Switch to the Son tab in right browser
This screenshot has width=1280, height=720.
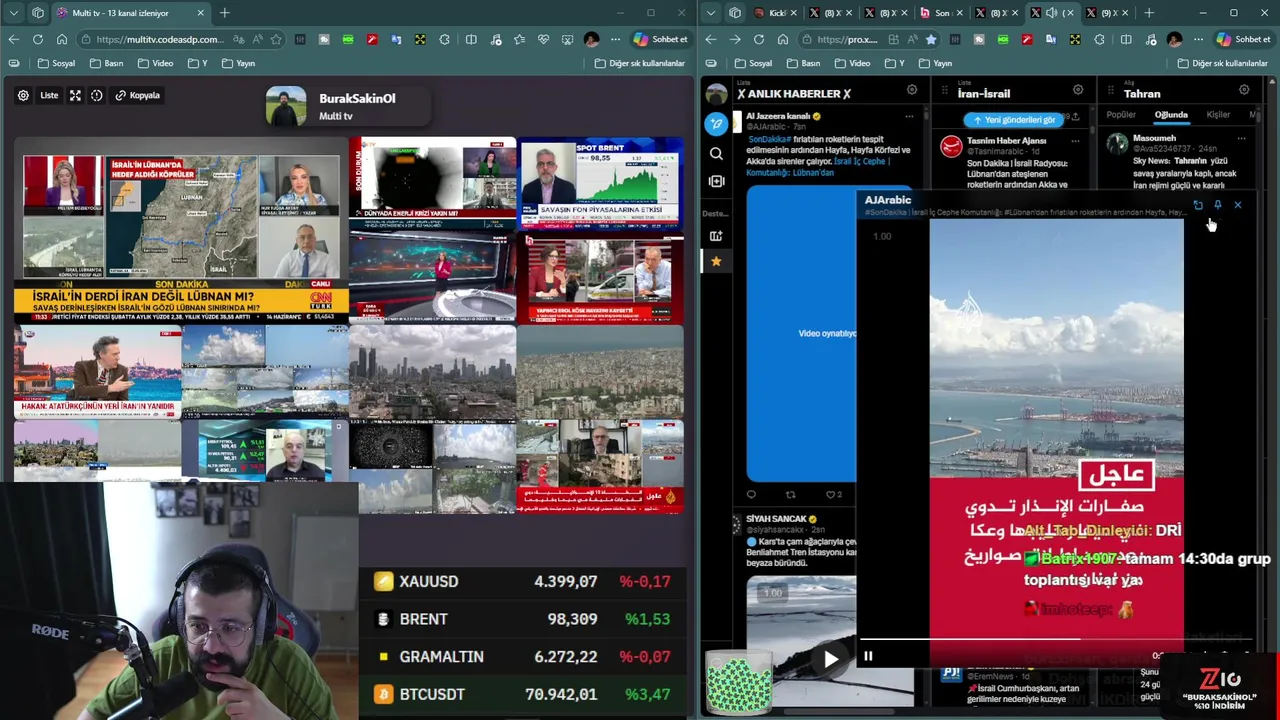941,13
